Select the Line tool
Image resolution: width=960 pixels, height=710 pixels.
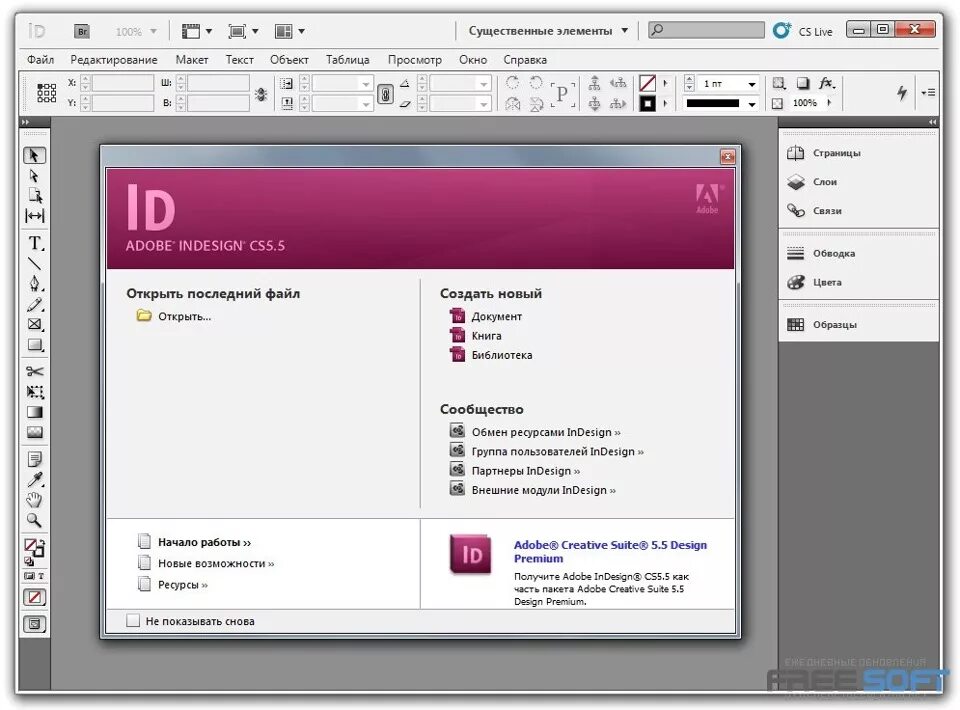(x=34, y=263)
